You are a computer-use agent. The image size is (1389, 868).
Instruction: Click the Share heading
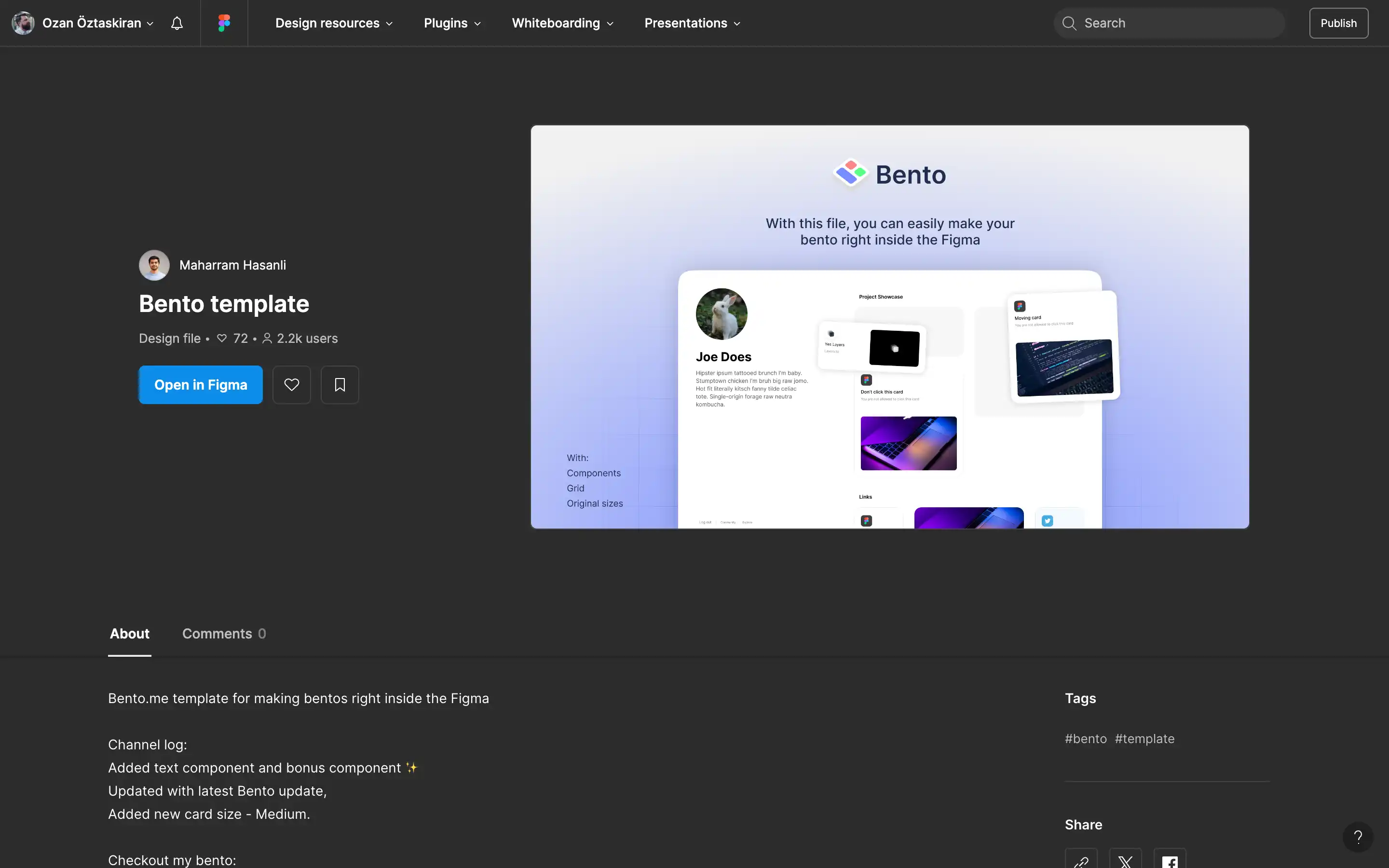1084,825
